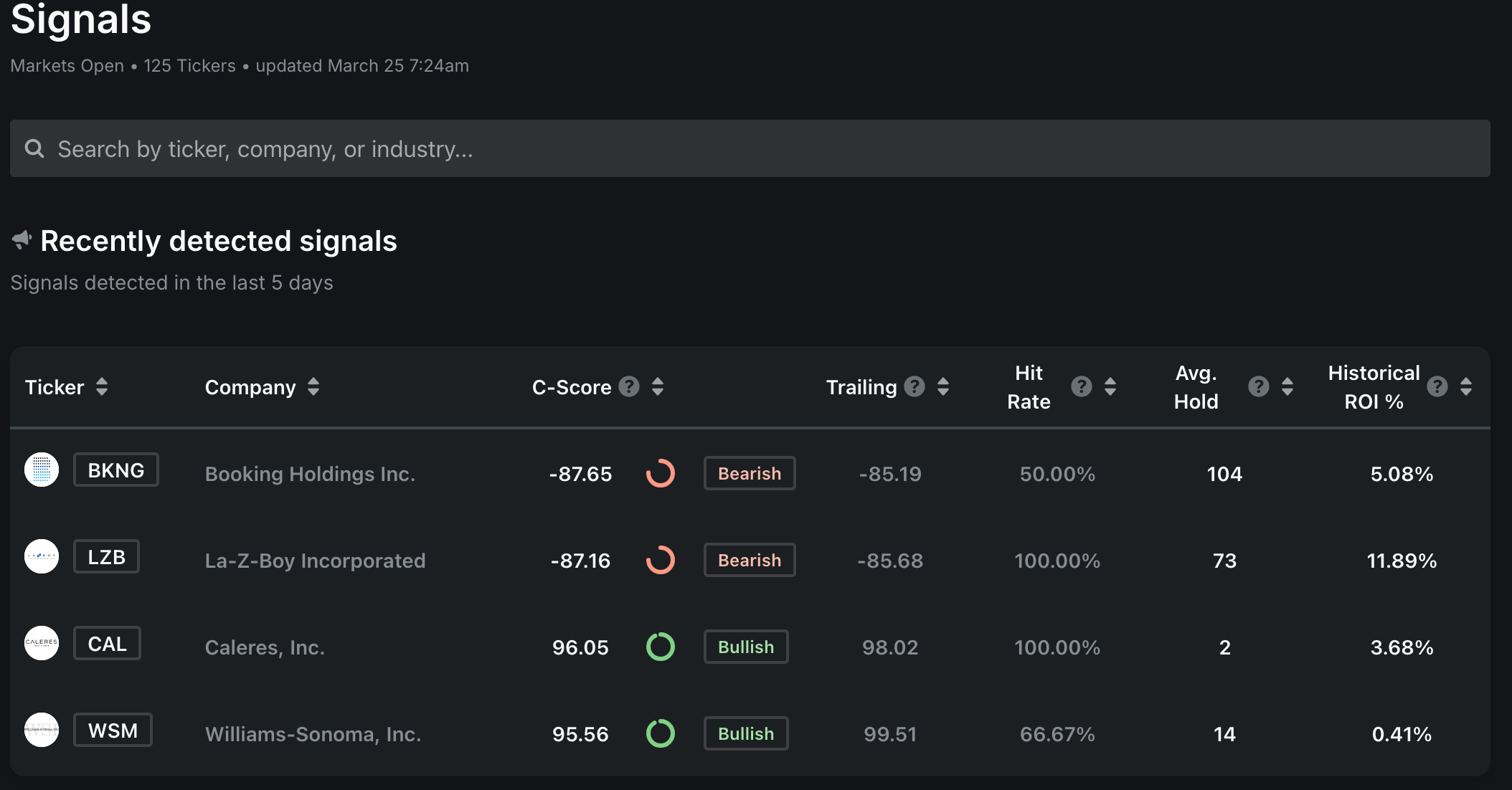Click BKNG's red C-Score gauge ring
The image size is (1512, 790).
click(661, 473)
